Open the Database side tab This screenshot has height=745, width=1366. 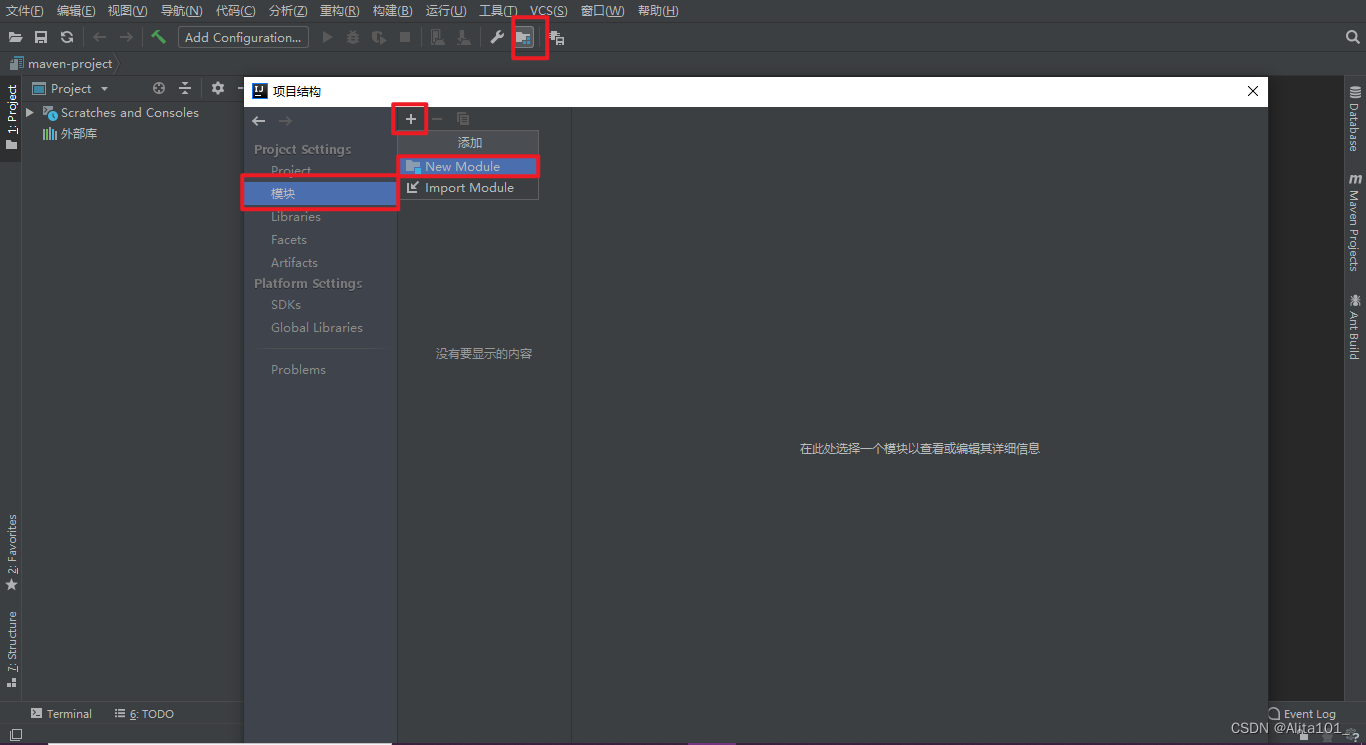(1354, 118)
